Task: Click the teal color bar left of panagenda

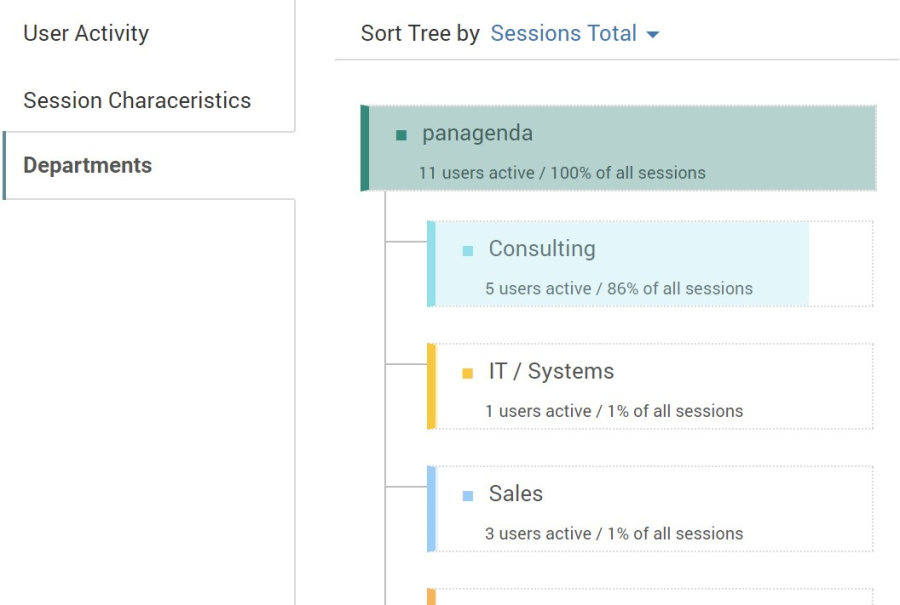Action: click(365, 148)
